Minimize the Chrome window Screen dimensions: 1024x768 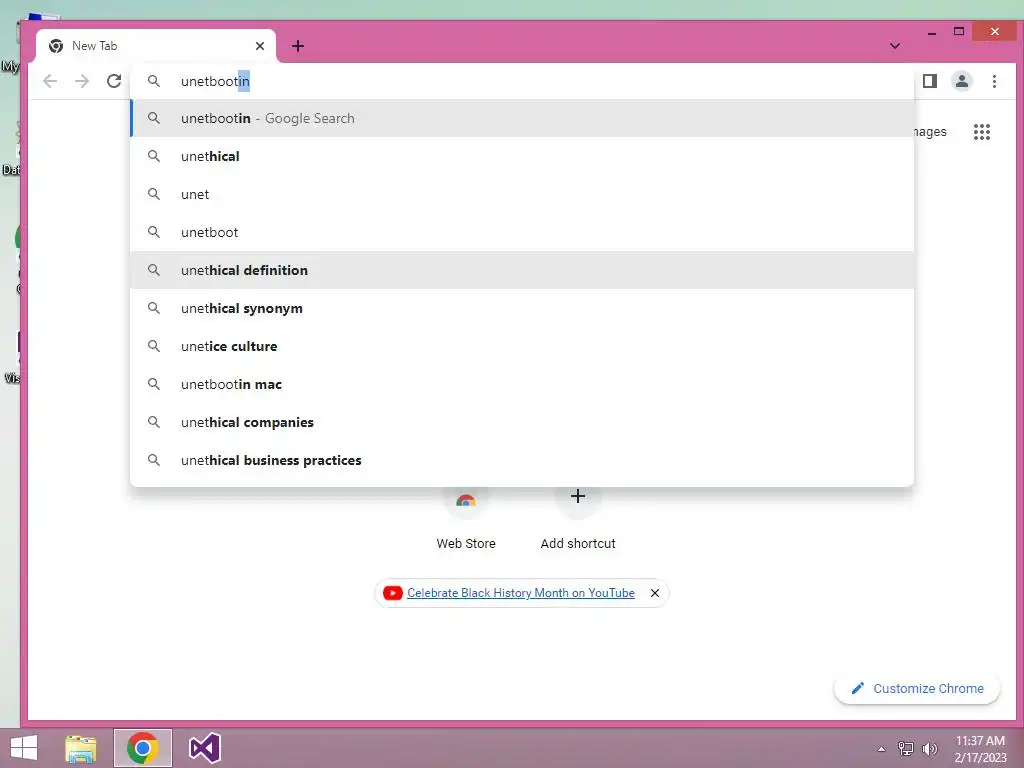point(932,32)
